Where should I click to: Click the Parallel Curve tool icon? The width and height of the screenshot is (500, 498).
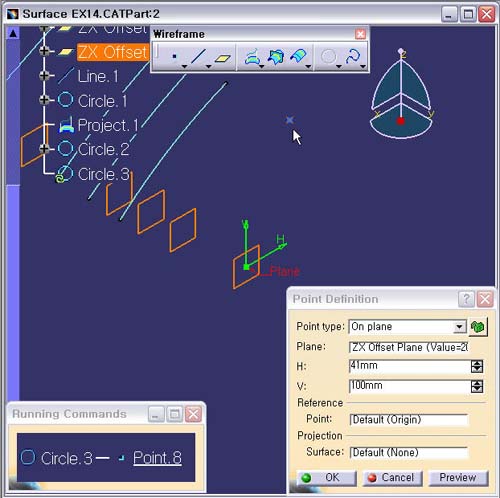click(298, 57)
